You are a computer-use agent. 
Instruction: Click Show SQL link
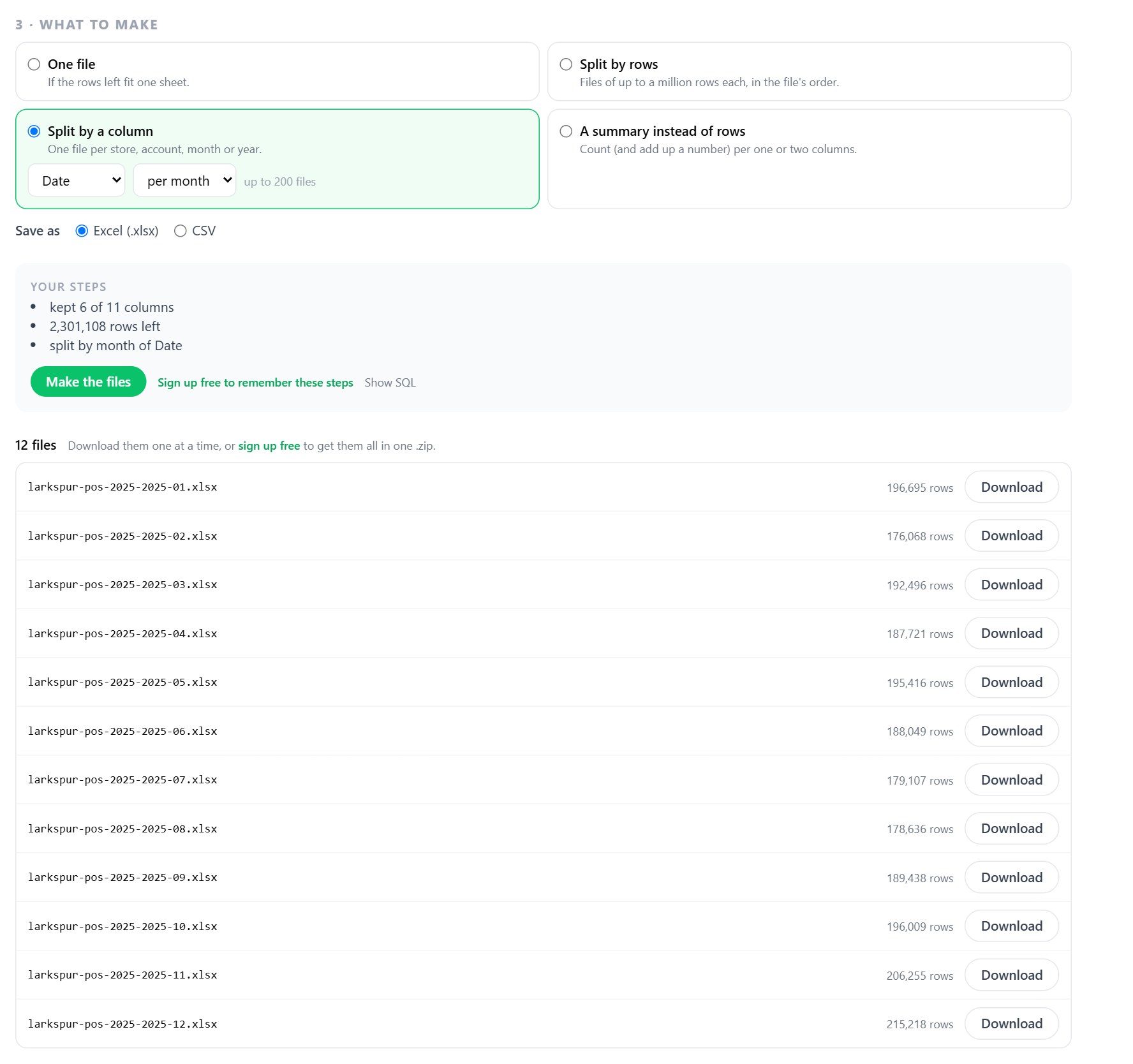click(390, 383)
